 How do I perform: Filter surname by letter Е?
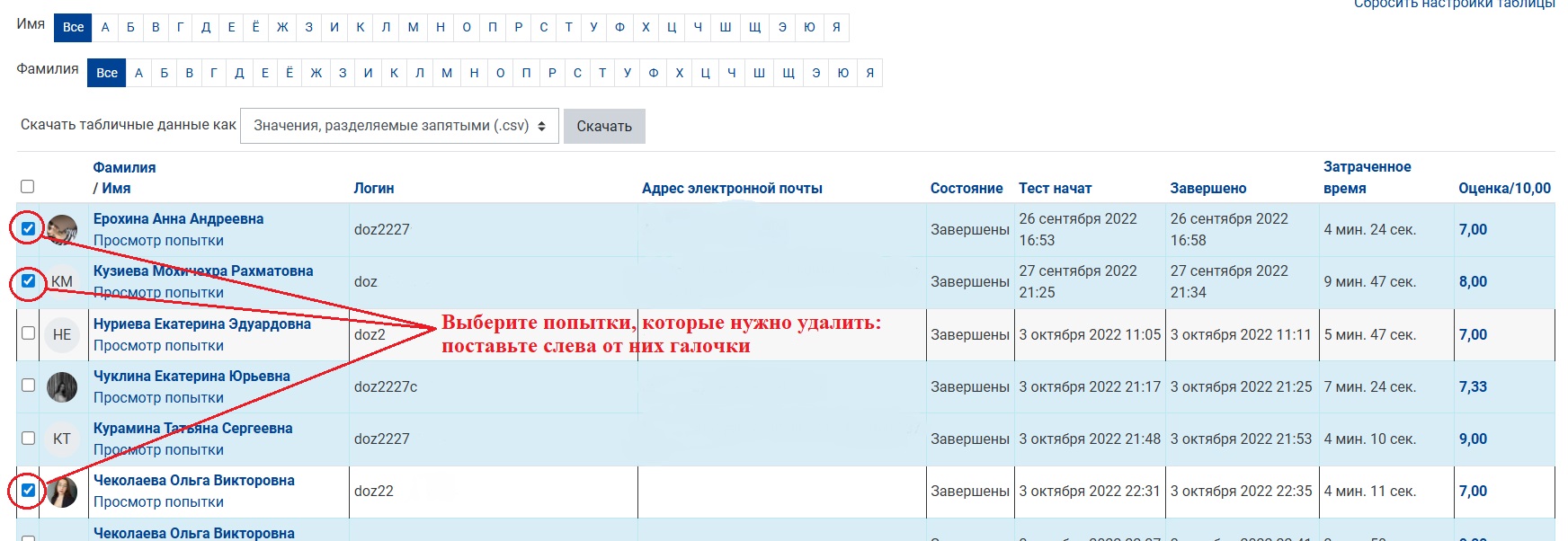[x=265, y=73]
